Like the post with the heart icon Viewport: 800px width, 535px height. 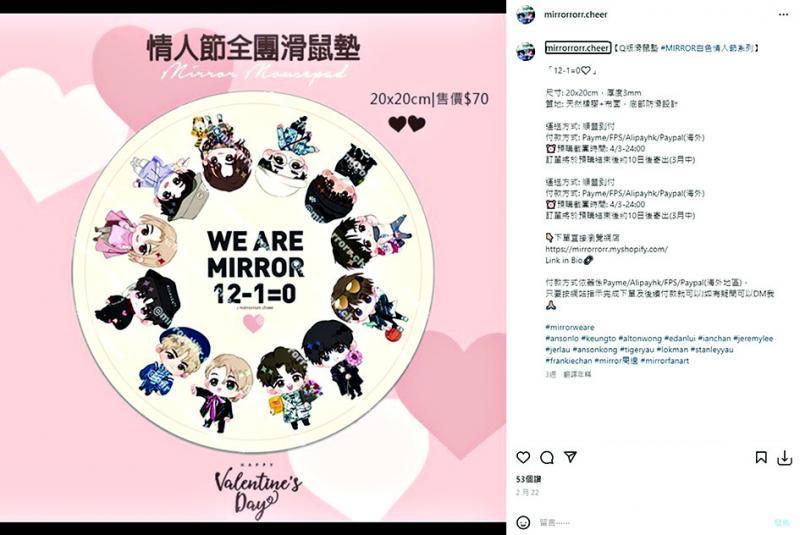[x=523, y=457]
